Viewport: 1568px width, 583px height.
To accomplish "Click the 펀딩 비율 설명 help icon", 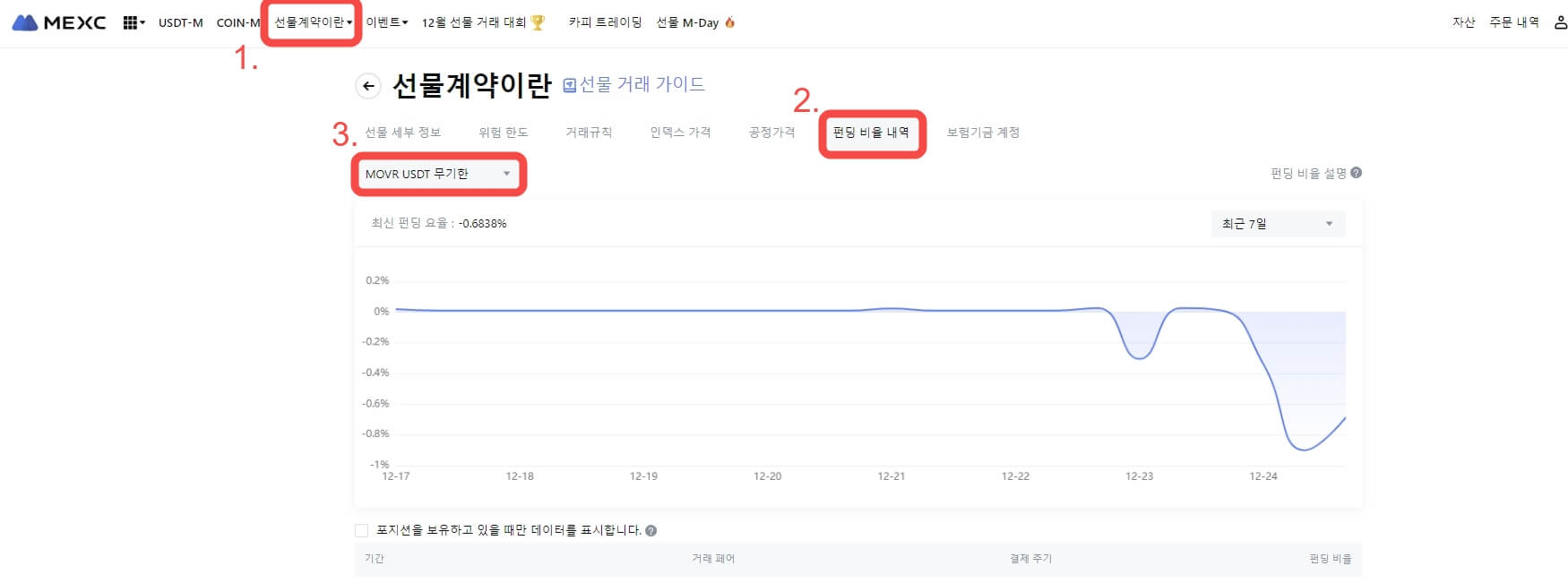I will (1356, 173).
